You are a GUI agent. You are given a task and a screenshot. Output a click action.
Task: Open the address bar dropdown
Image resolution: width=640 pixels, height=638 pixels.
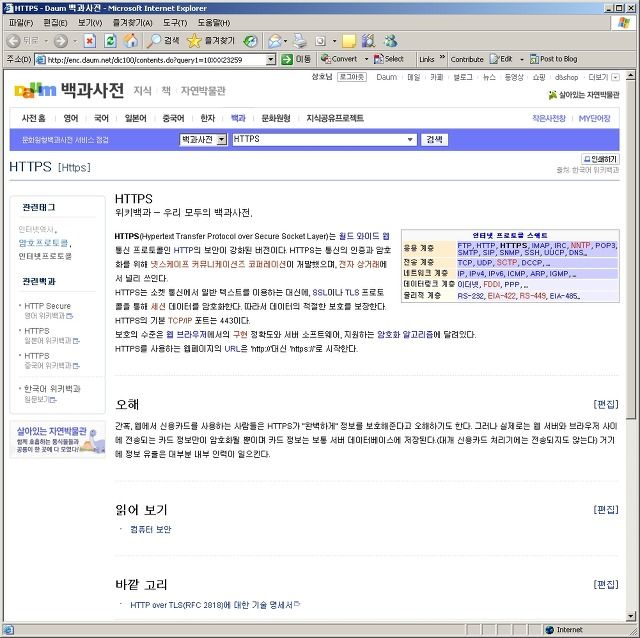click(271, 60)
